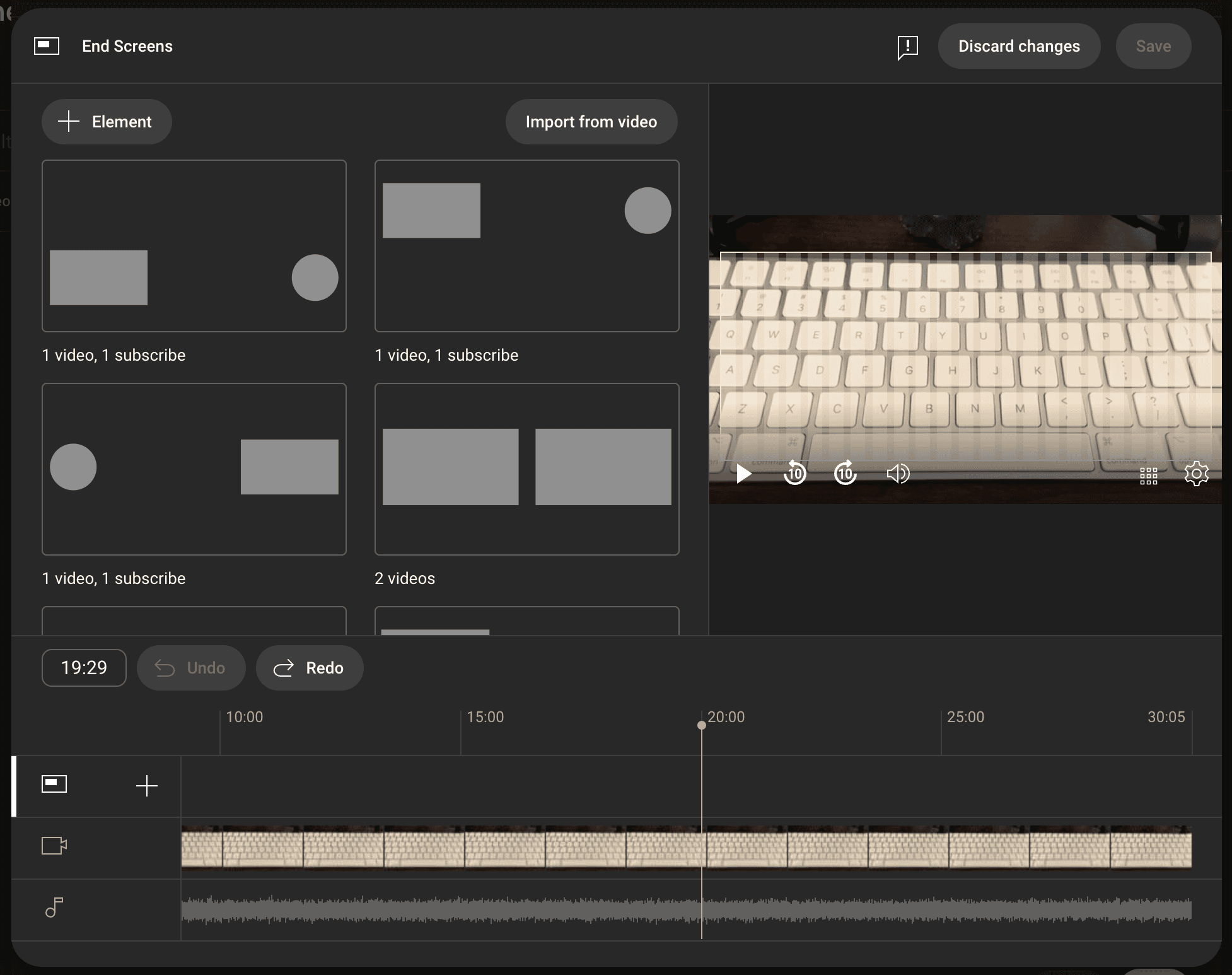Click the 25:00 timeline mark
This screenshot has height=975, width=1232.
coord(965,717)
